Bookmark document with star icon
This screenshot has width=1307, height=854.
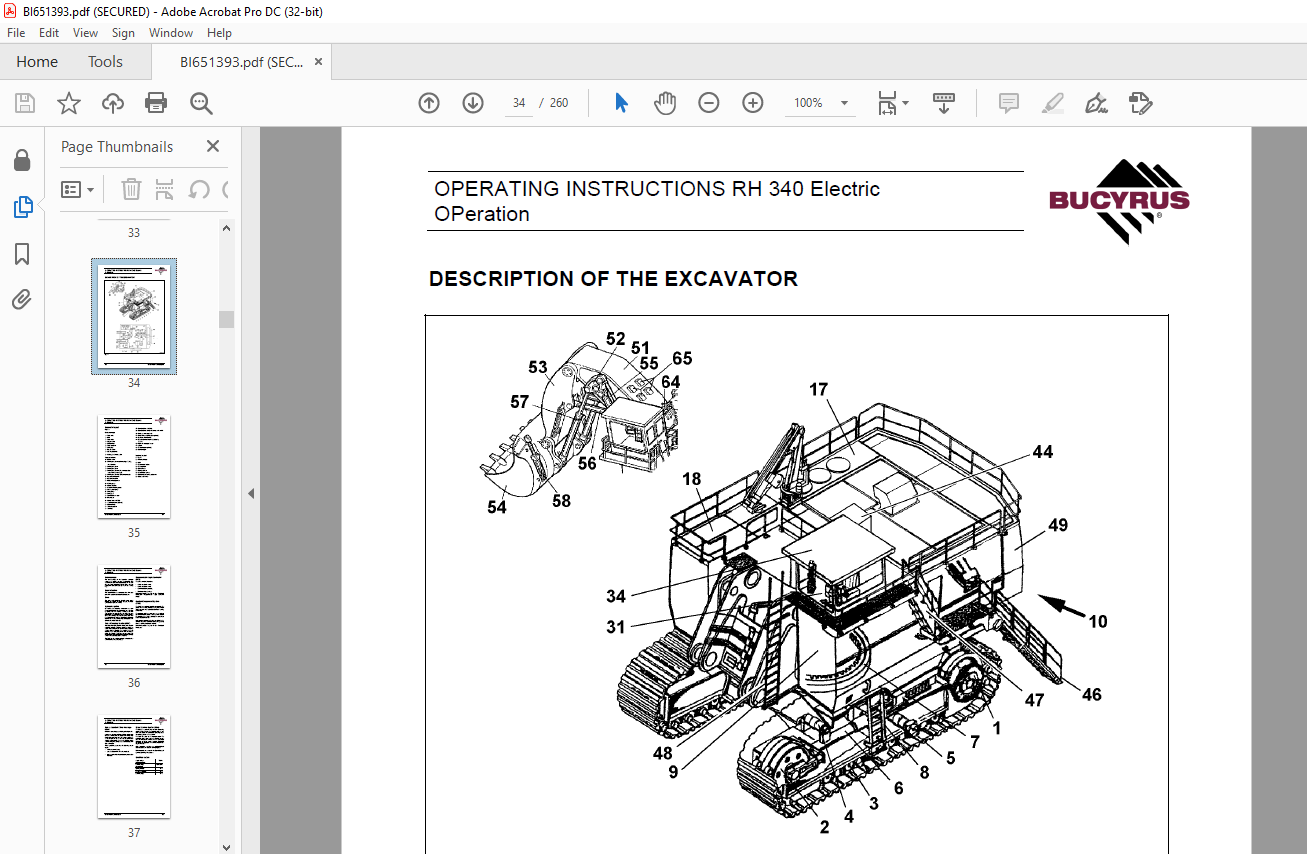(68, 103)
